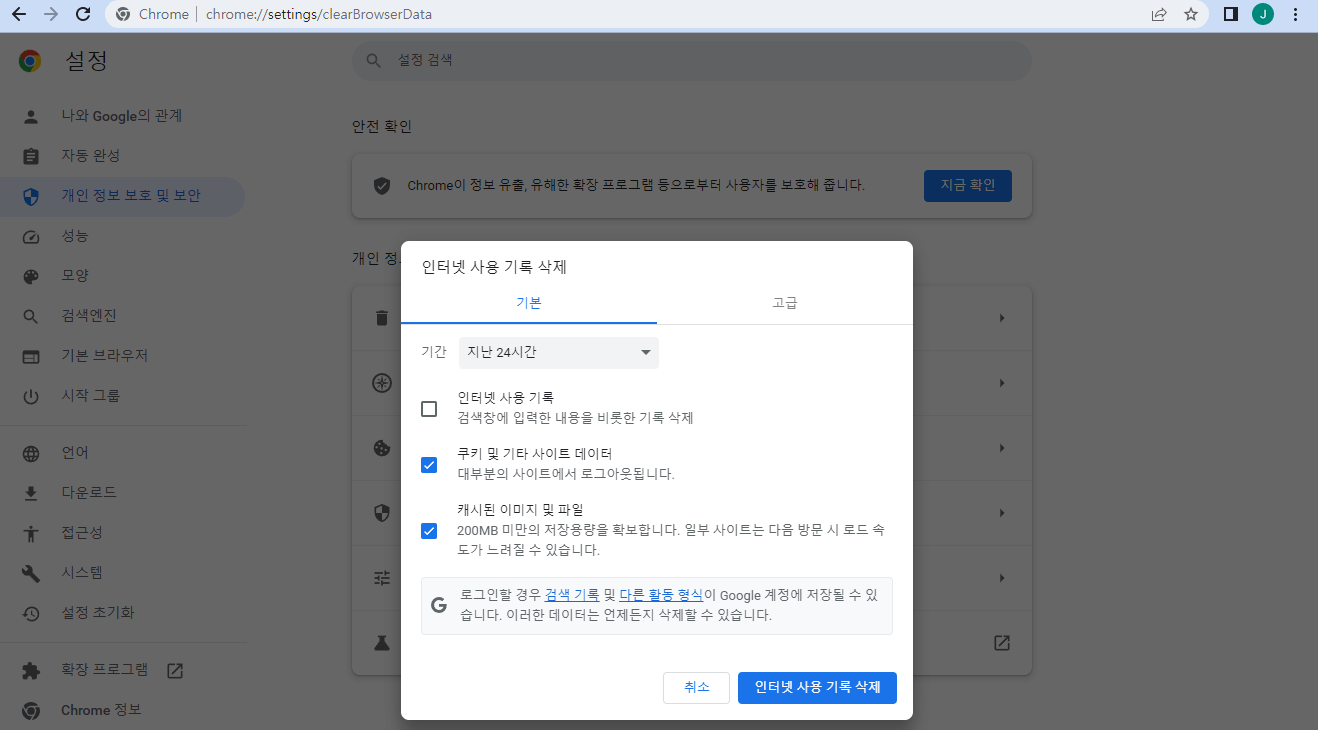1318x730 pixels.
Task: Open 시스템 settings via the wrench icon
Action: click(30, 572)
